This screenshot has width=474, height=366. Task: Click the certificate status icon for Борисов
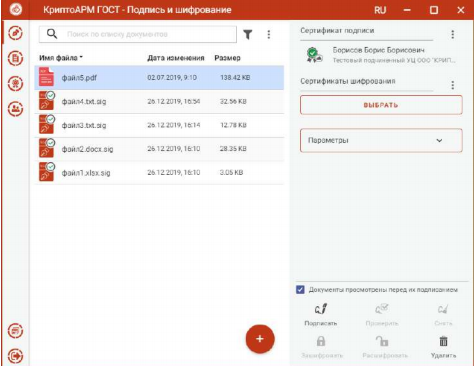[x=314, y=55]
